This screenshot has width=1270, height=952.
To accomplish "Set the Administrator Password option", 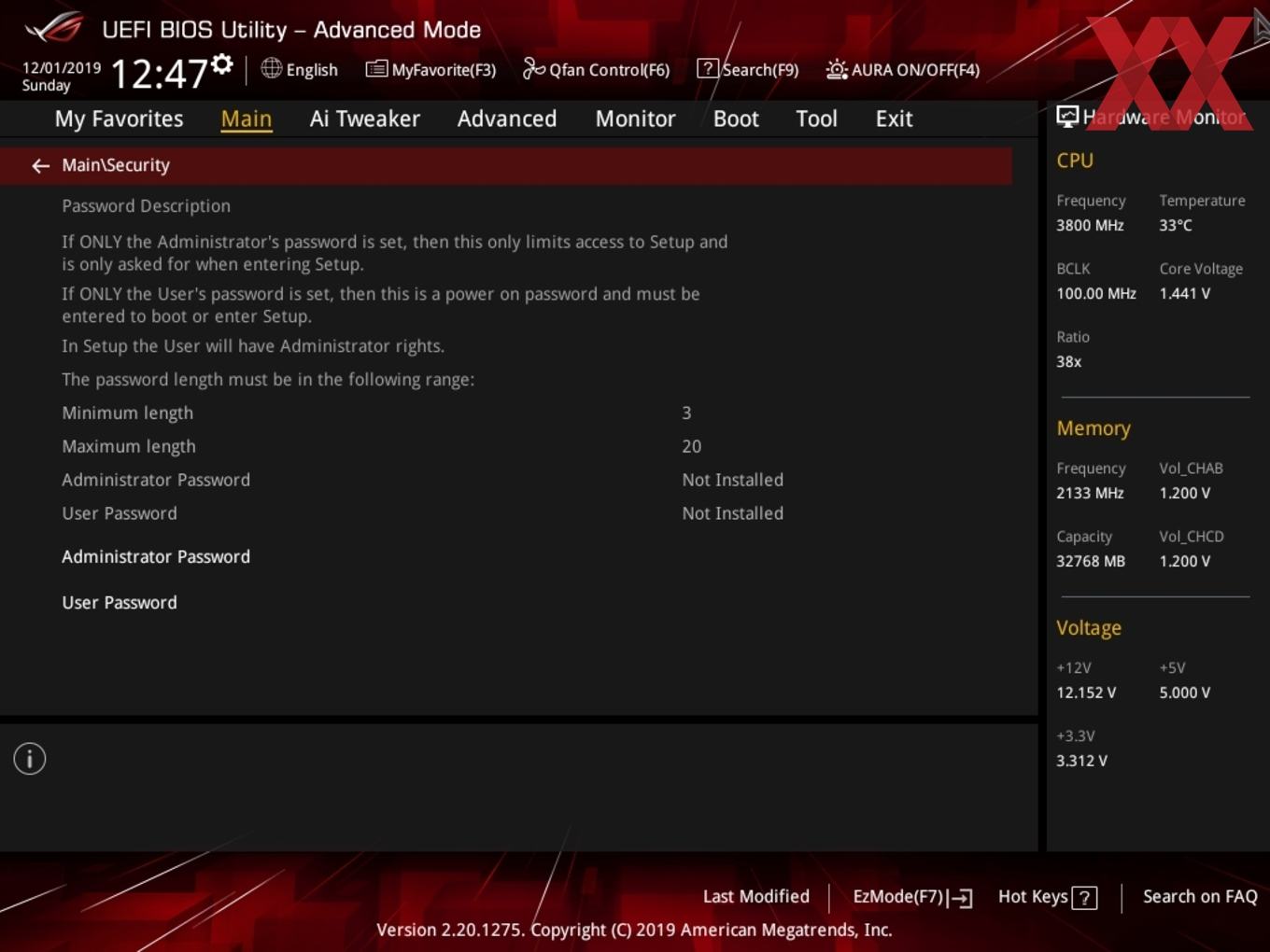I will [x=156, y=557].
